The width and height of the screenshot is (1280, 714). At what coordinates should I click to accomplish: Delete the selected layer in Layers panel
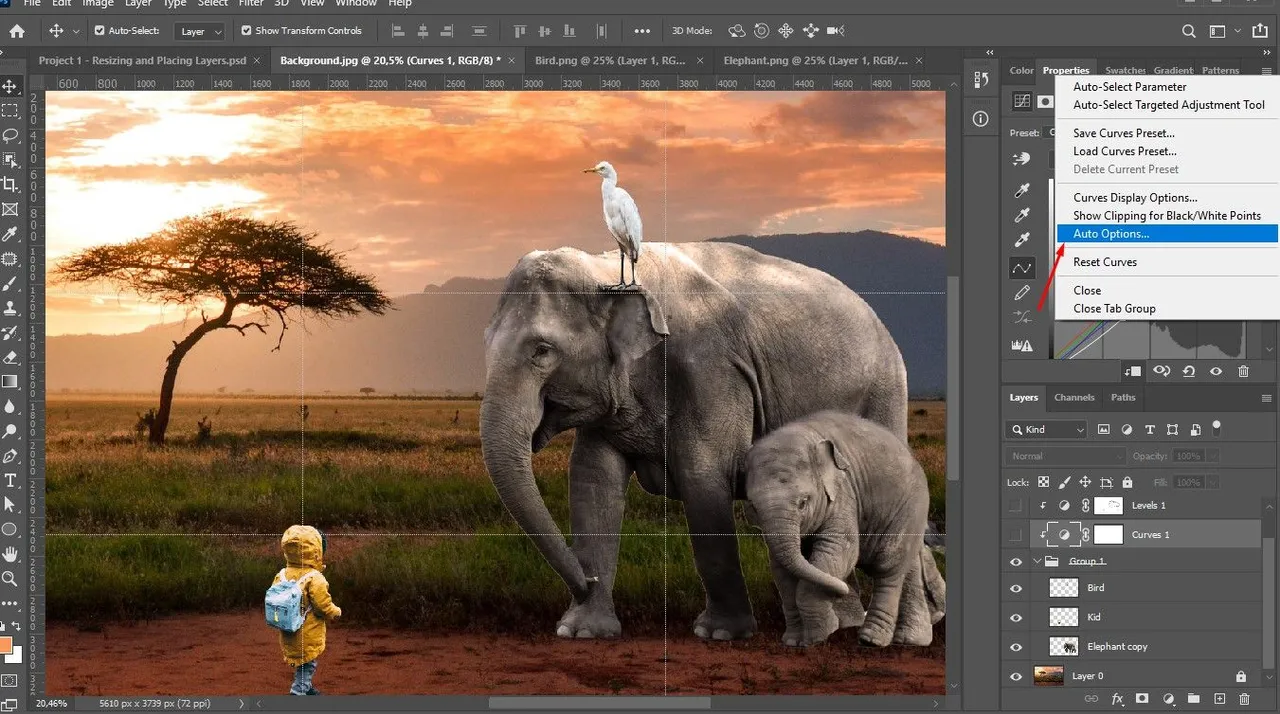(x=1244, y=699)
